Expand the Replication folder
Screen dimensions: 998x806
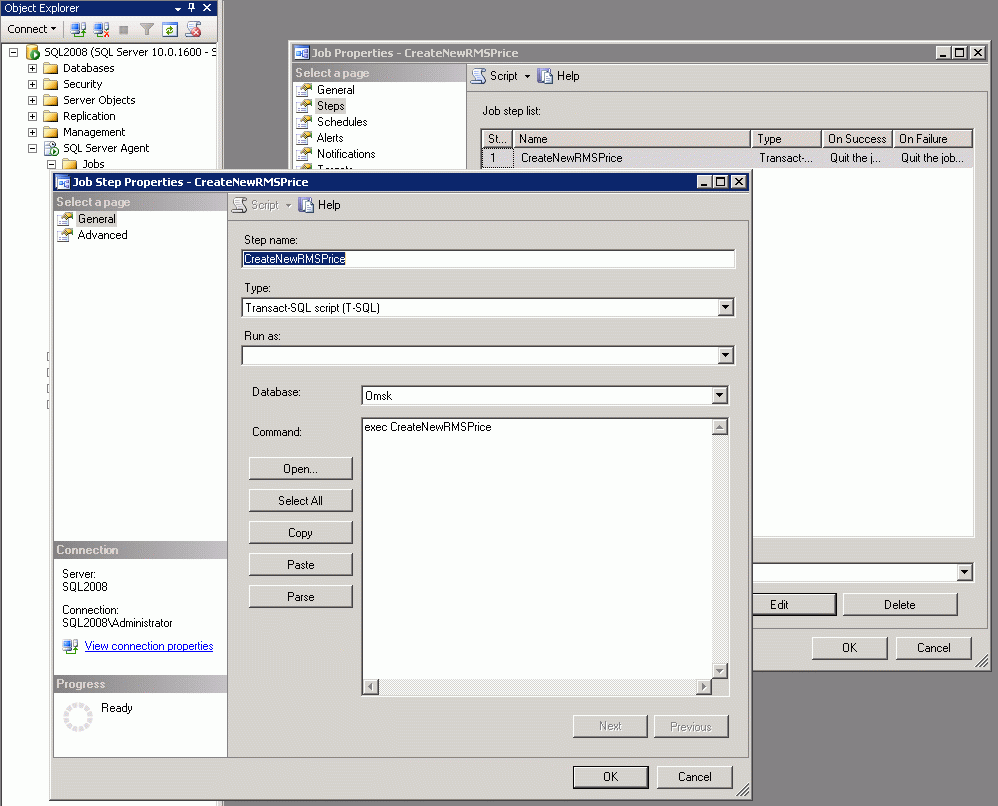click(x=32, y=116)
